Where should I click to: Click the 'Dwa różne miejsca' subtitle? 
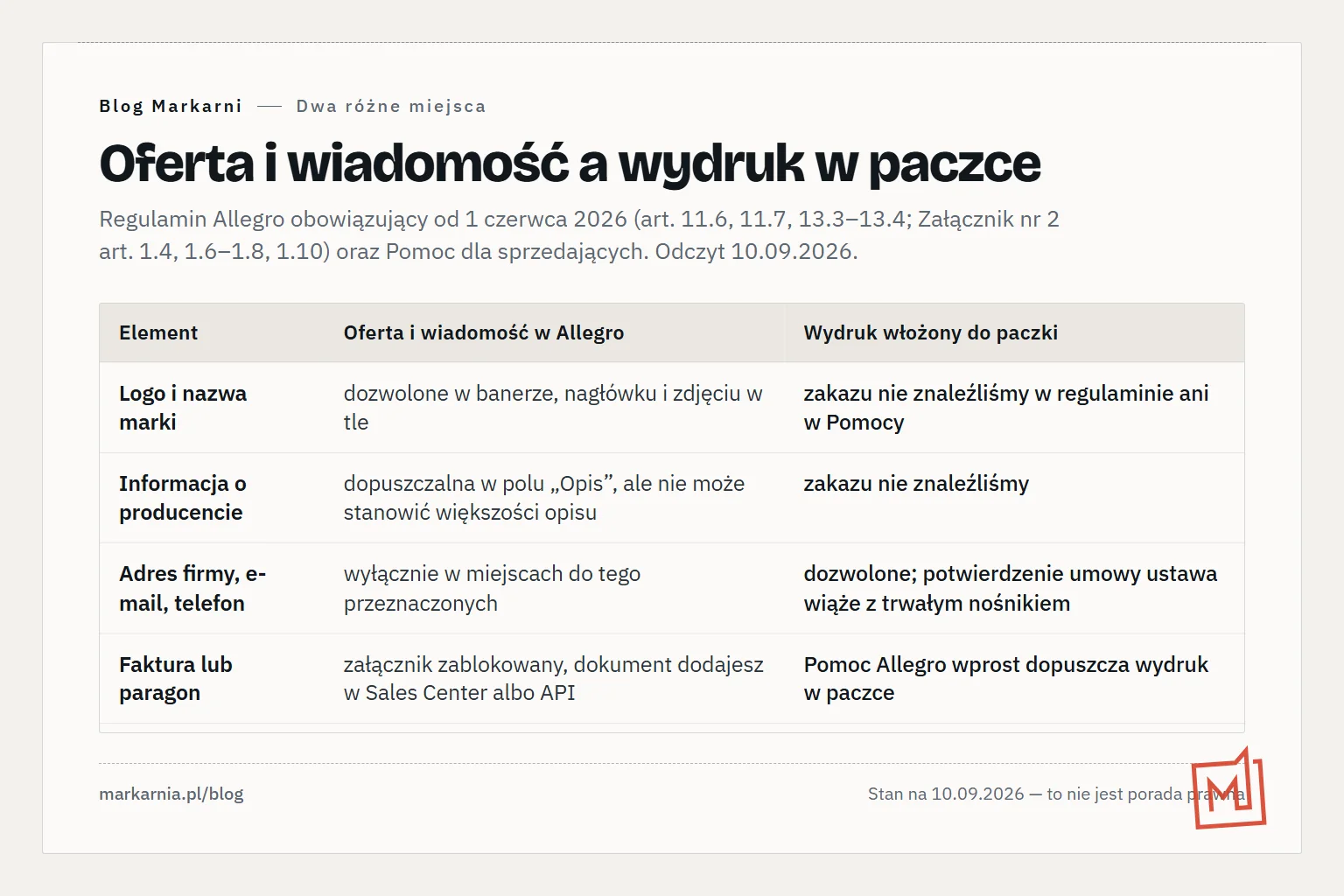pyautogui.click(x=391, y=106)
